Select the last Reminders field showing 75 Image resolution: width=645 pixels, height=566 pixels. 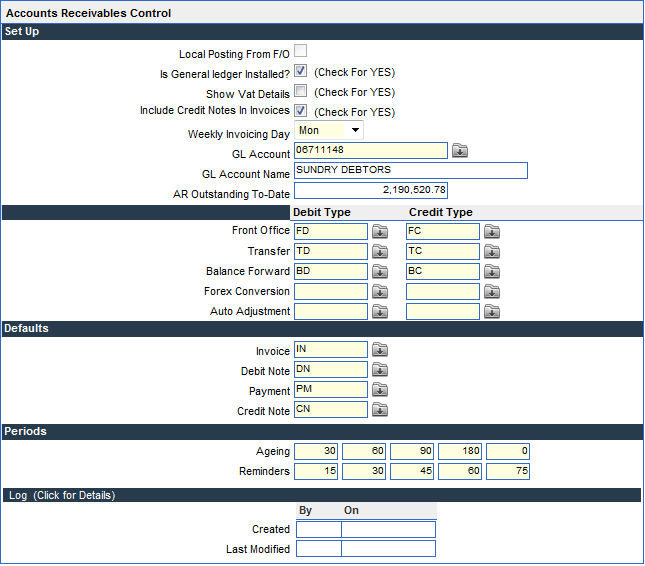click(x=507, y=471)
